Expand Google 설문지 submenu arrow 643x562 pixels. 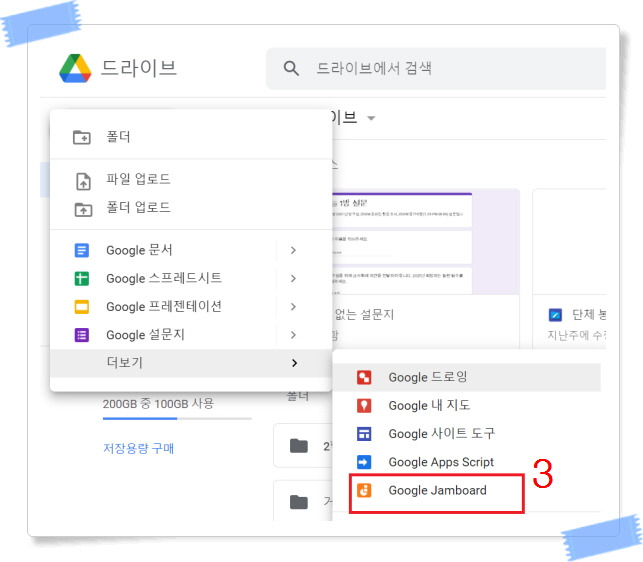(x=293, y=335)
